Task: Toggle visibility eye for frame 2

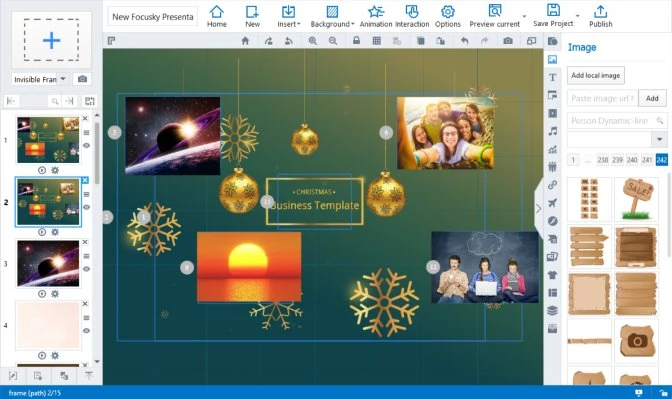Action: (86, 207)
